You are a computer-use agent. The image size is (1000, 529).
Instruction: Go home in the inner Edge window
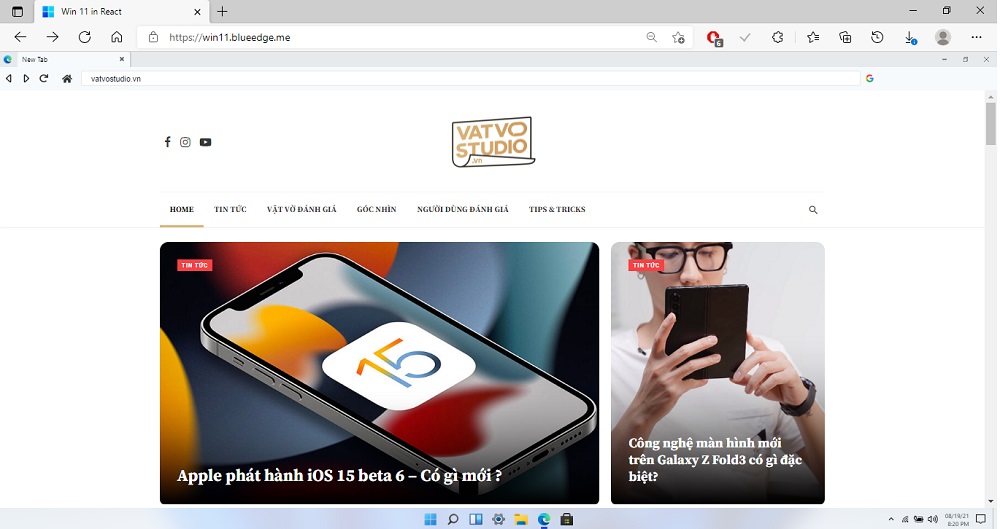pyautogui.click(x=67, y=78)
